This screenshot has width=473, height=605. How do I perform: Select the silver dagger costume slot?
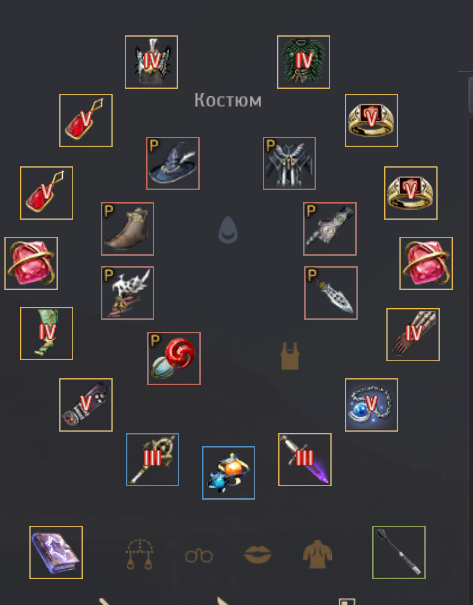point(331,293)
